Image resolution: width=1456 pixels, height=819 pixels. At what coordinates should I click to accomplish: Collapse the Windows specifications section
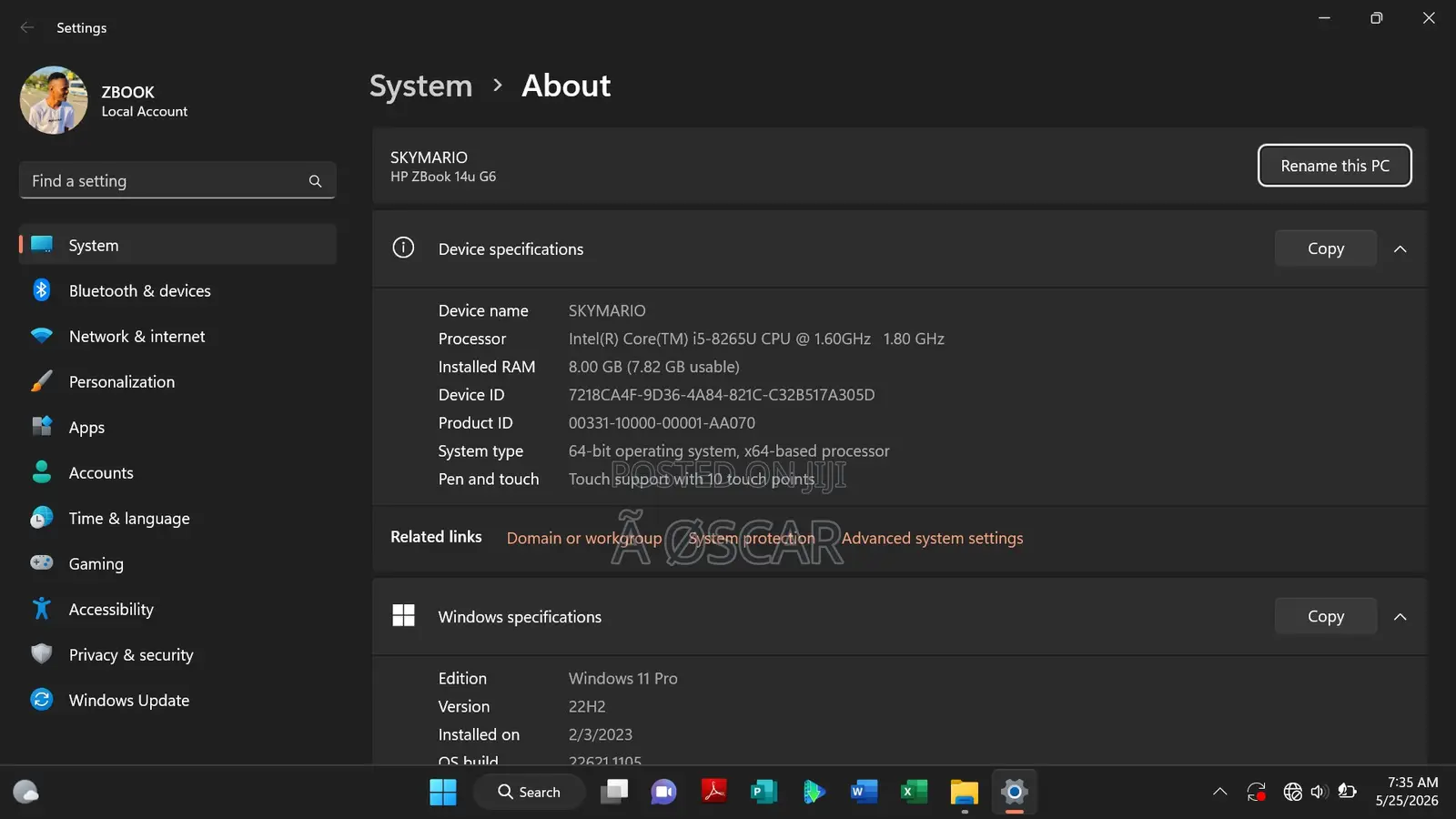click(x=1400, y=616)
